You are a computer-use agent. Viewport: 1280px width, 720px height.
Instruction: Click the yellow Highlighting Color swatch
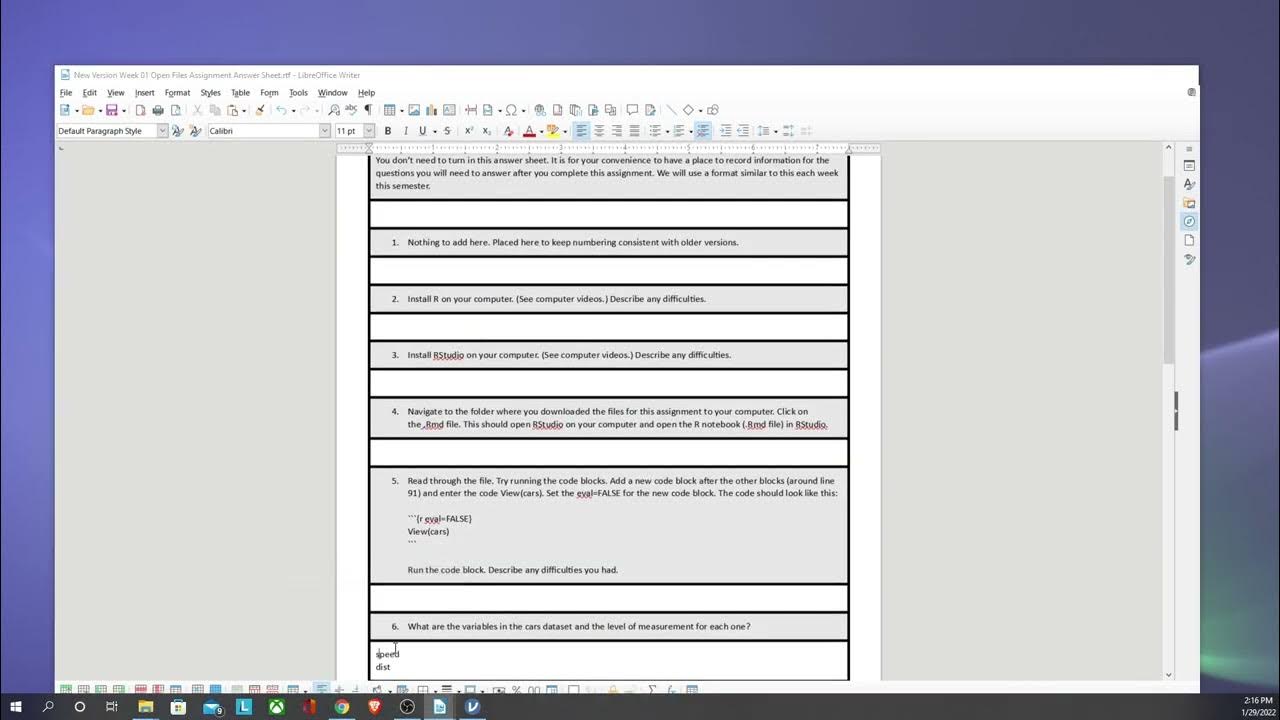(553, 131)
